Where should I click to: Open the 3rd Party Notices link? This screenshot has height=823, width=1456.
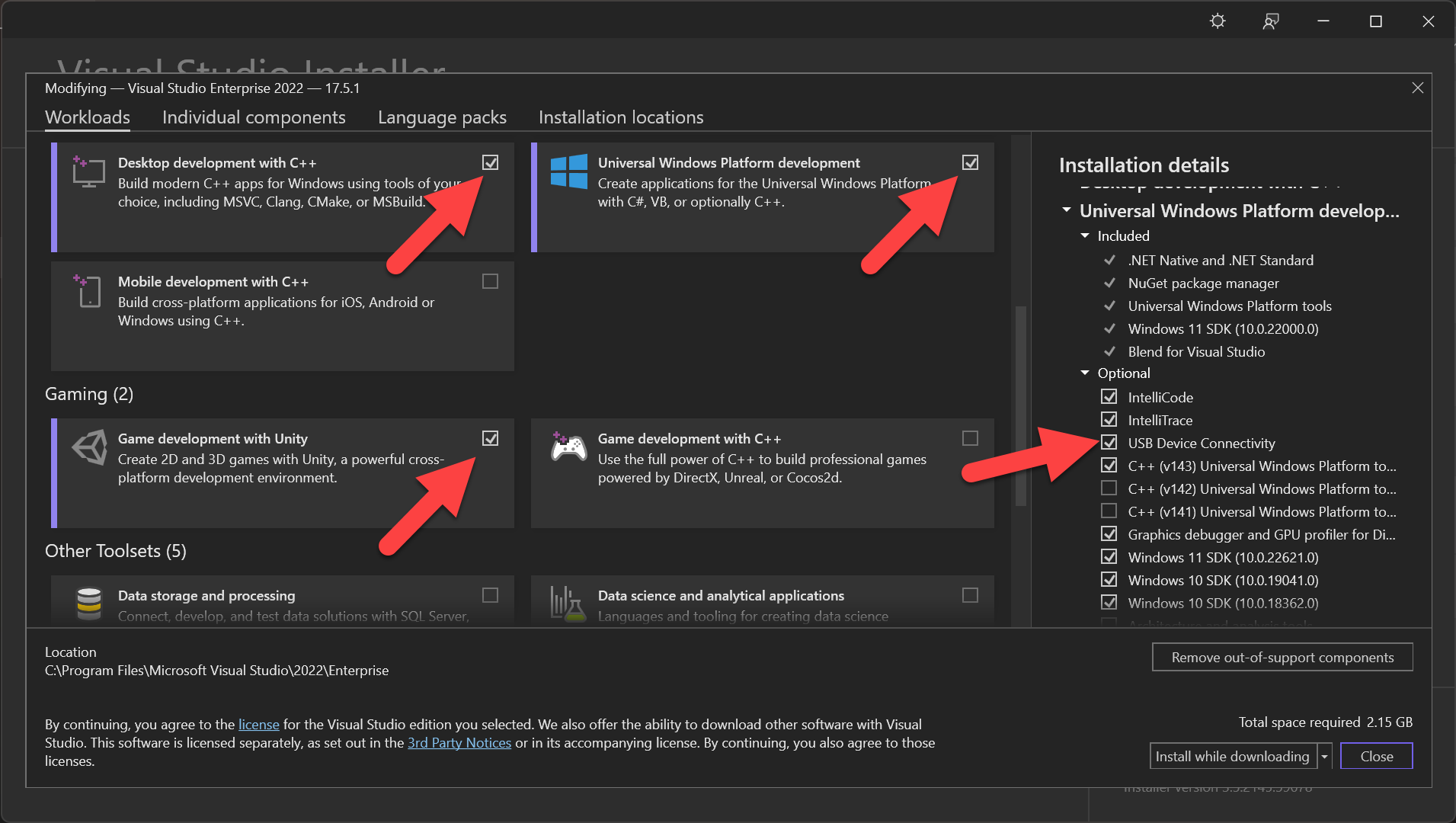coord(459,743)
